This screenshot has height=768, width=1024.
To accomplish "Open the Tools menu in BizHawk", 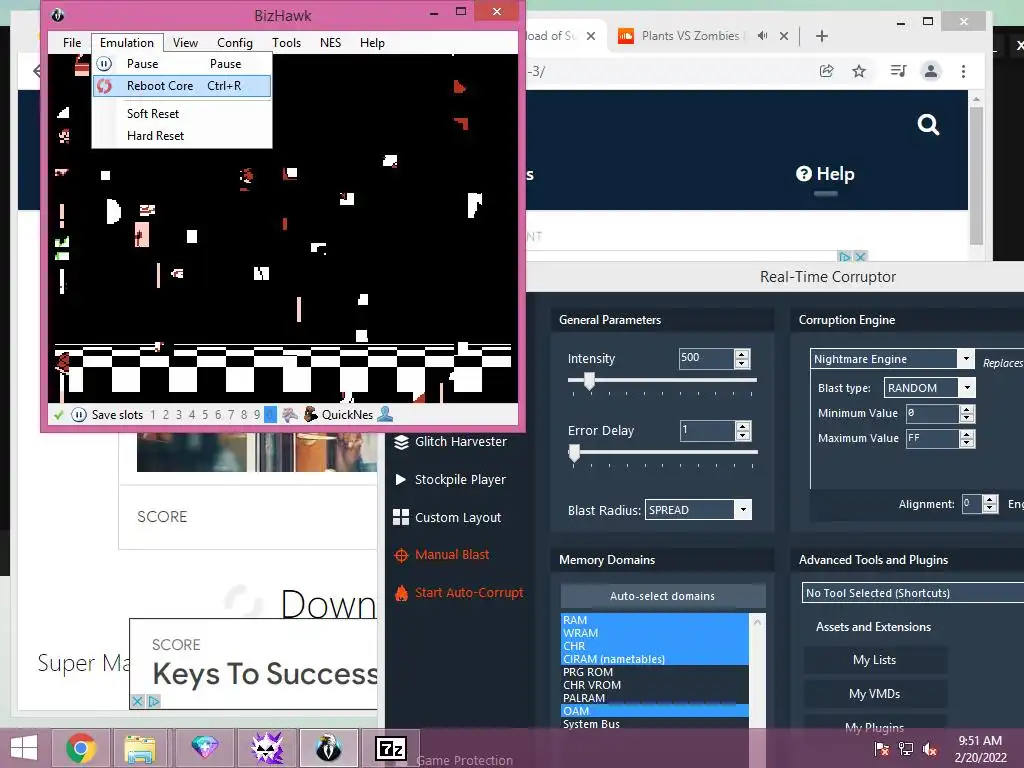I will tap(286, 43).
